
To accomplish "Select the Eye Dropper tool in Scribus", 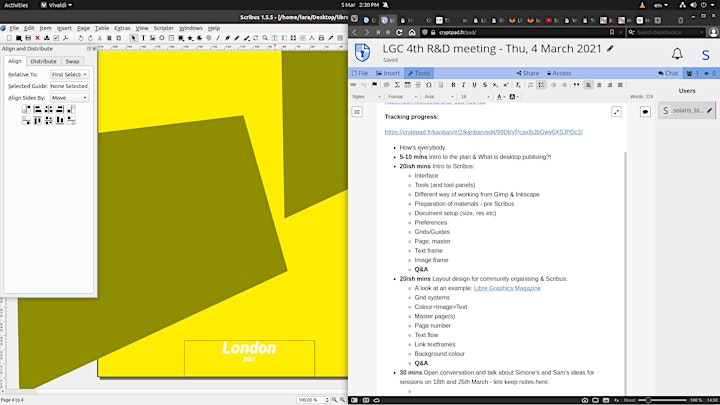I will (x=331, y=38).
